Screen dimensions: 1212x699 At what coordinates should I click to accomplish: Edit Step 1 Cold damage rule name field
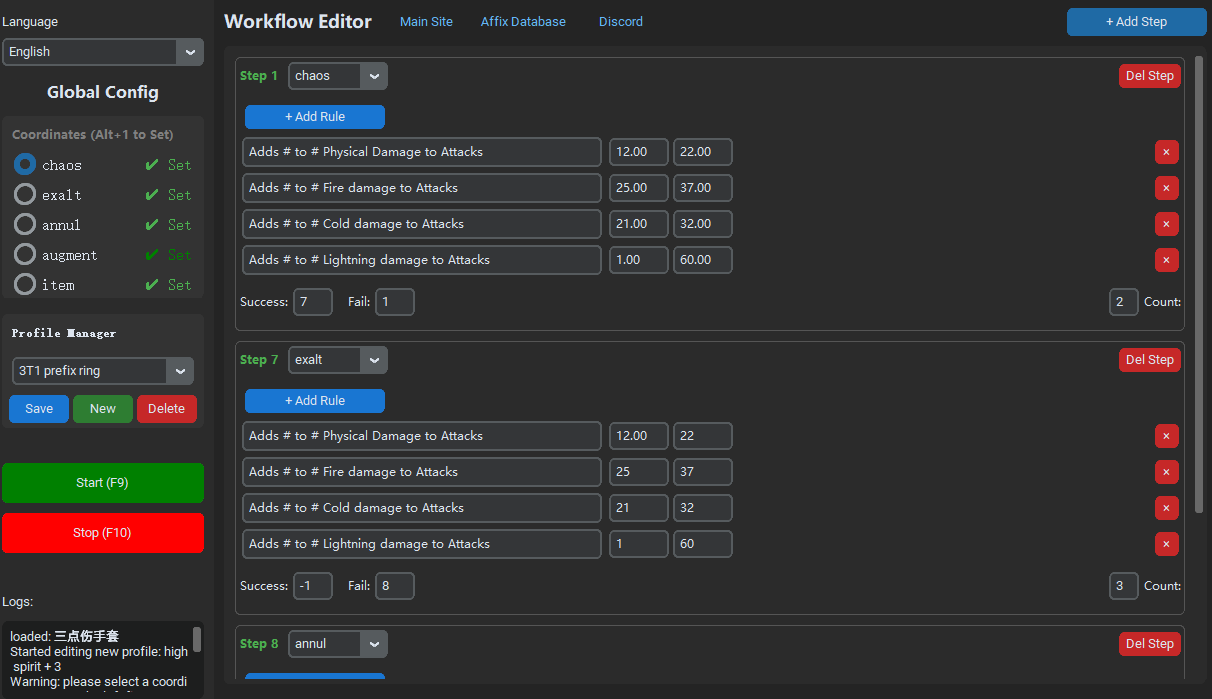coord(422,224)
